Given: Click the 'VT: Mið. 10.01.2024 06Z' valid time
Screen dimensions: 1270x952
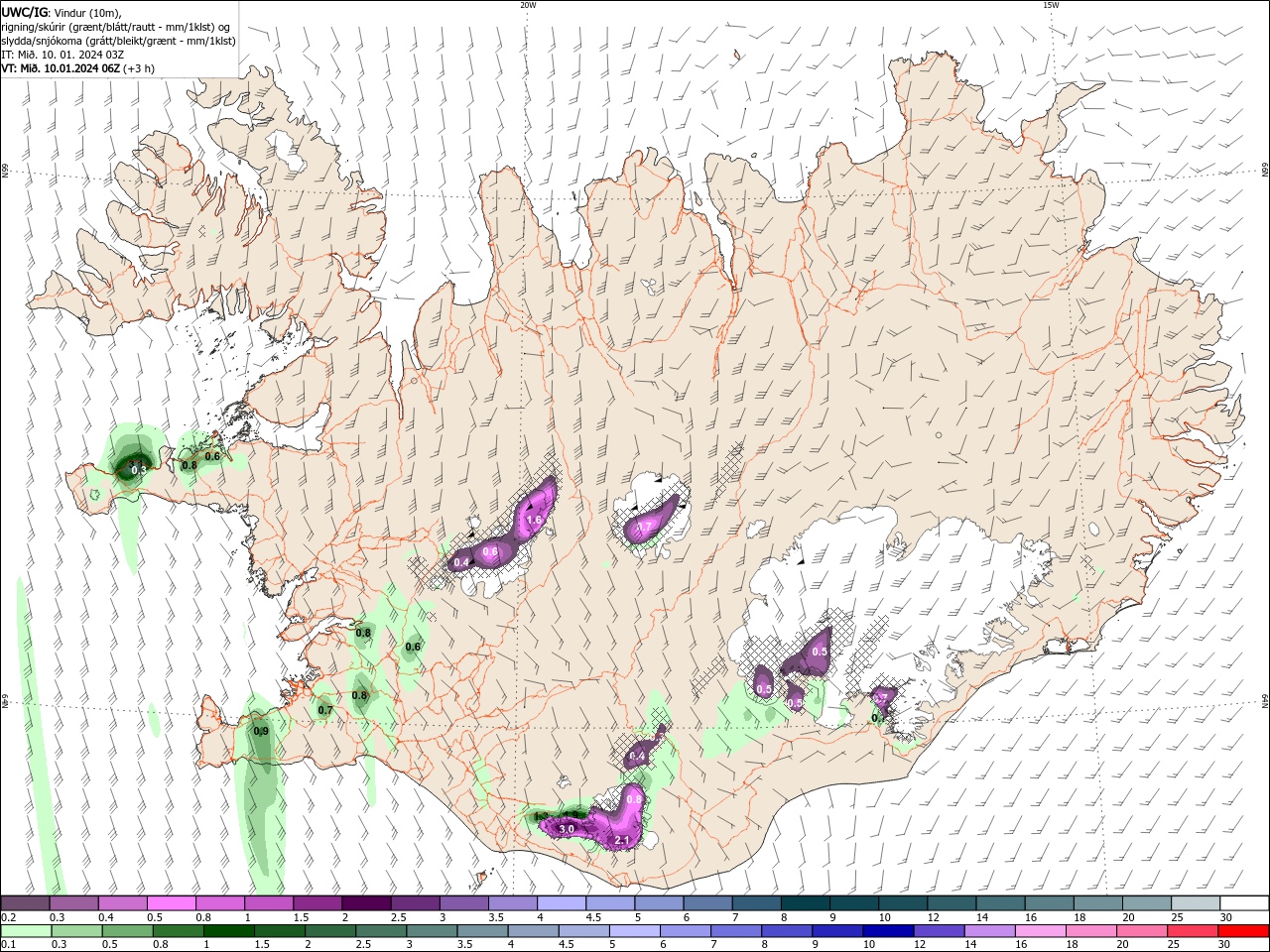Looking at the screenshot, I should [61, 68].
